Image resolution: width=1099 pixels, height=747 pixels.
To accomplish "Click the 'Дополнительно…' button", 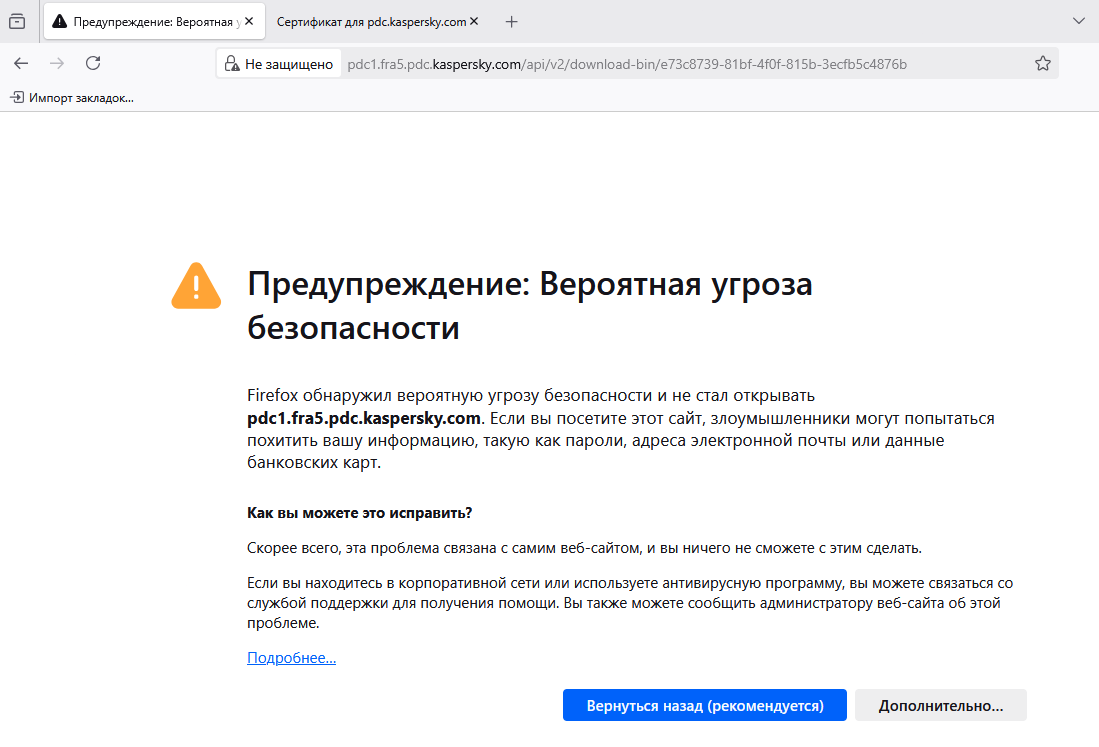I will 941,706.
